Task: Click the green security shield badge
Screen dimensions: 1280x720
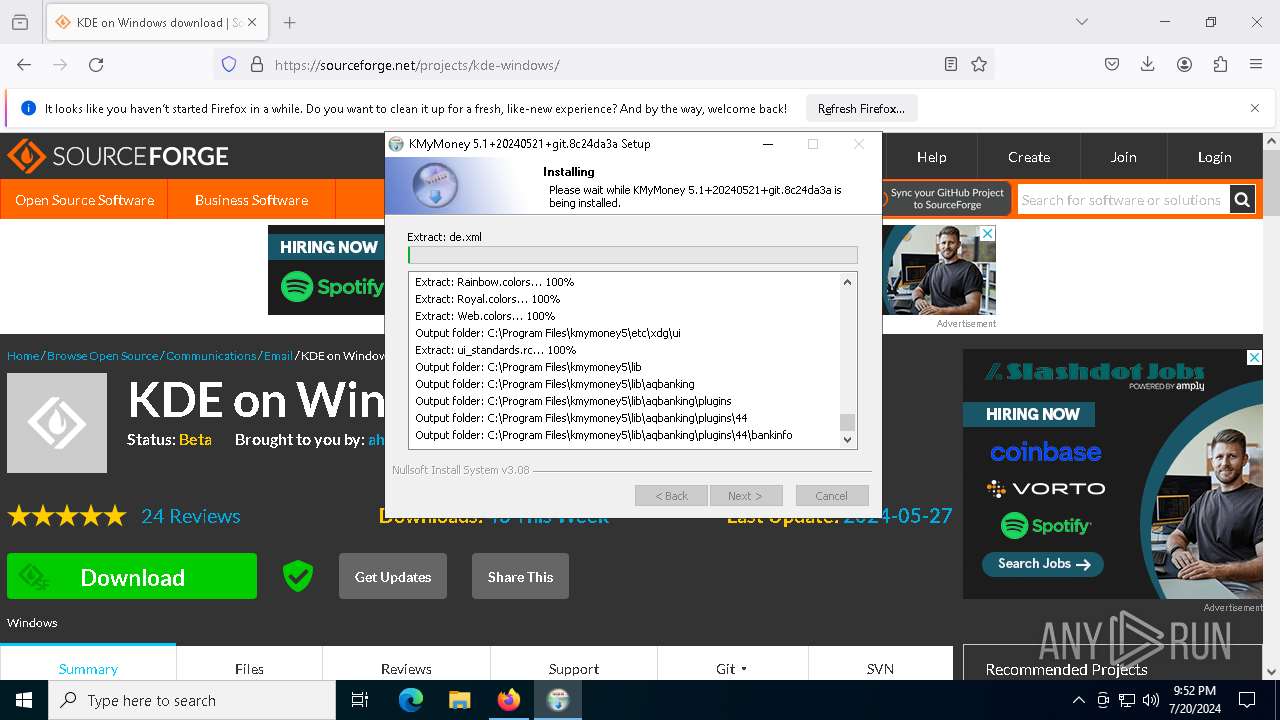Action: pos(297,576)
